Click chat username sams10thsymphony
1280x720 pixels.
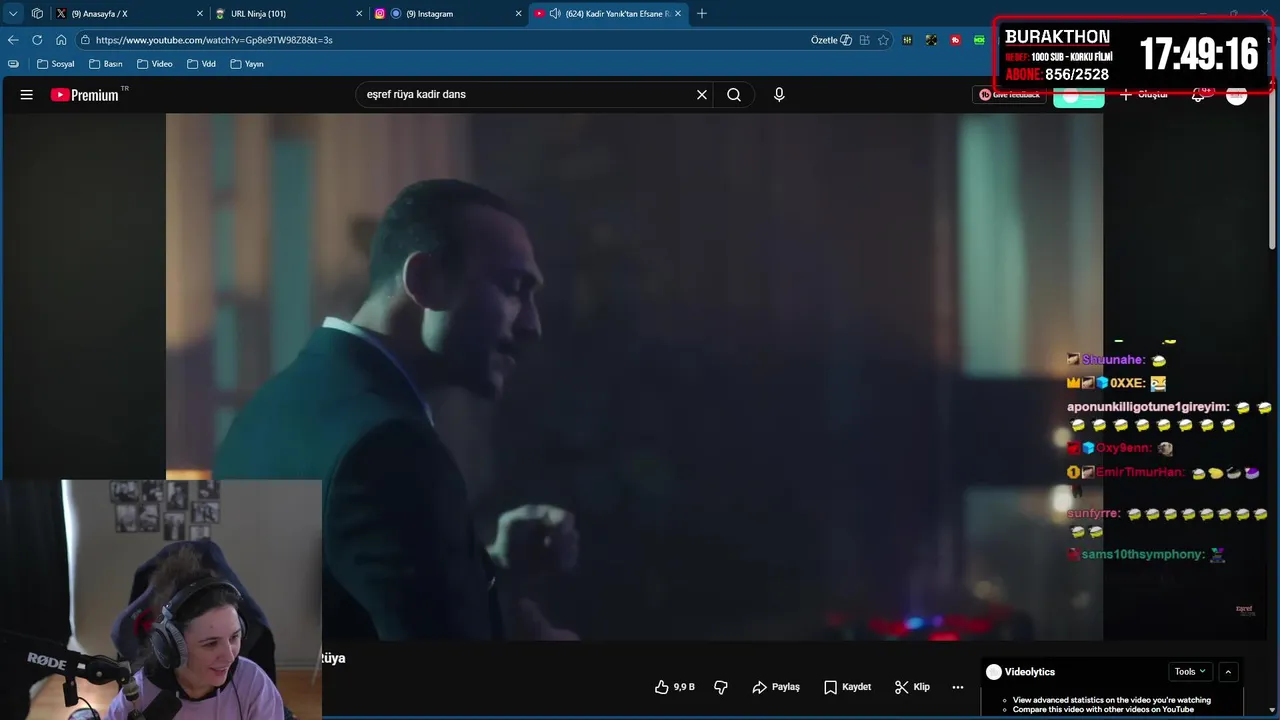tap(1143, 554)
